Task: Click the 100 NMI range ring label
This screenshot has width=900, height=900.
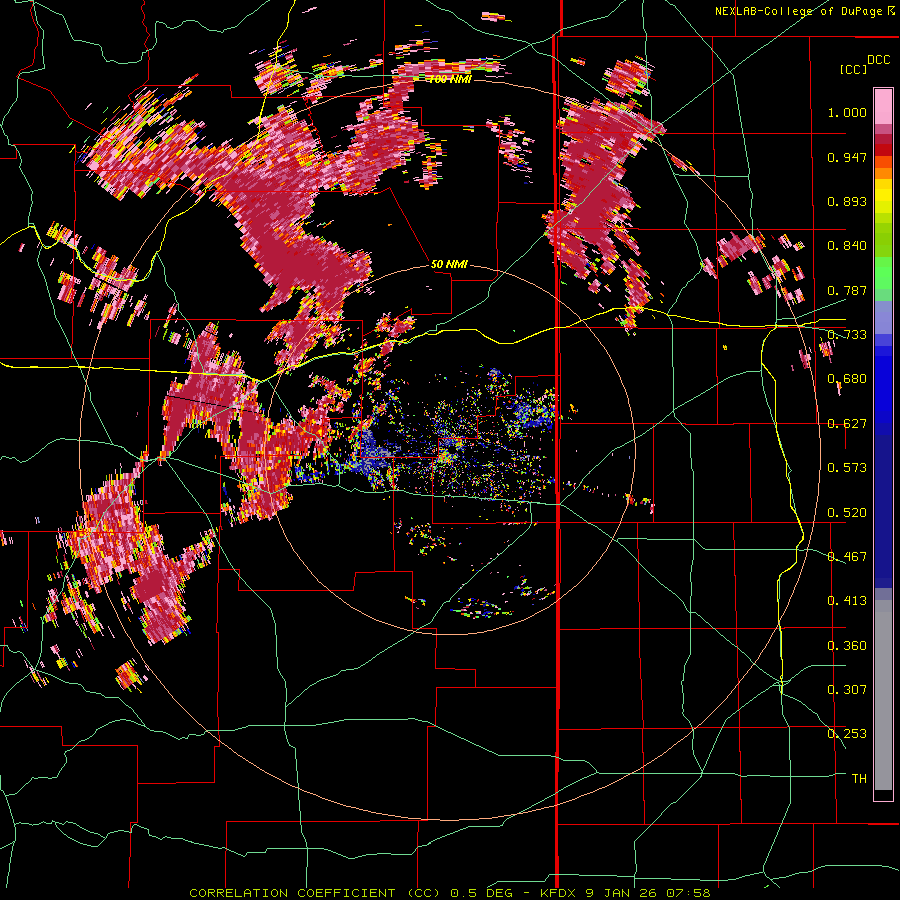Action: 451,79
